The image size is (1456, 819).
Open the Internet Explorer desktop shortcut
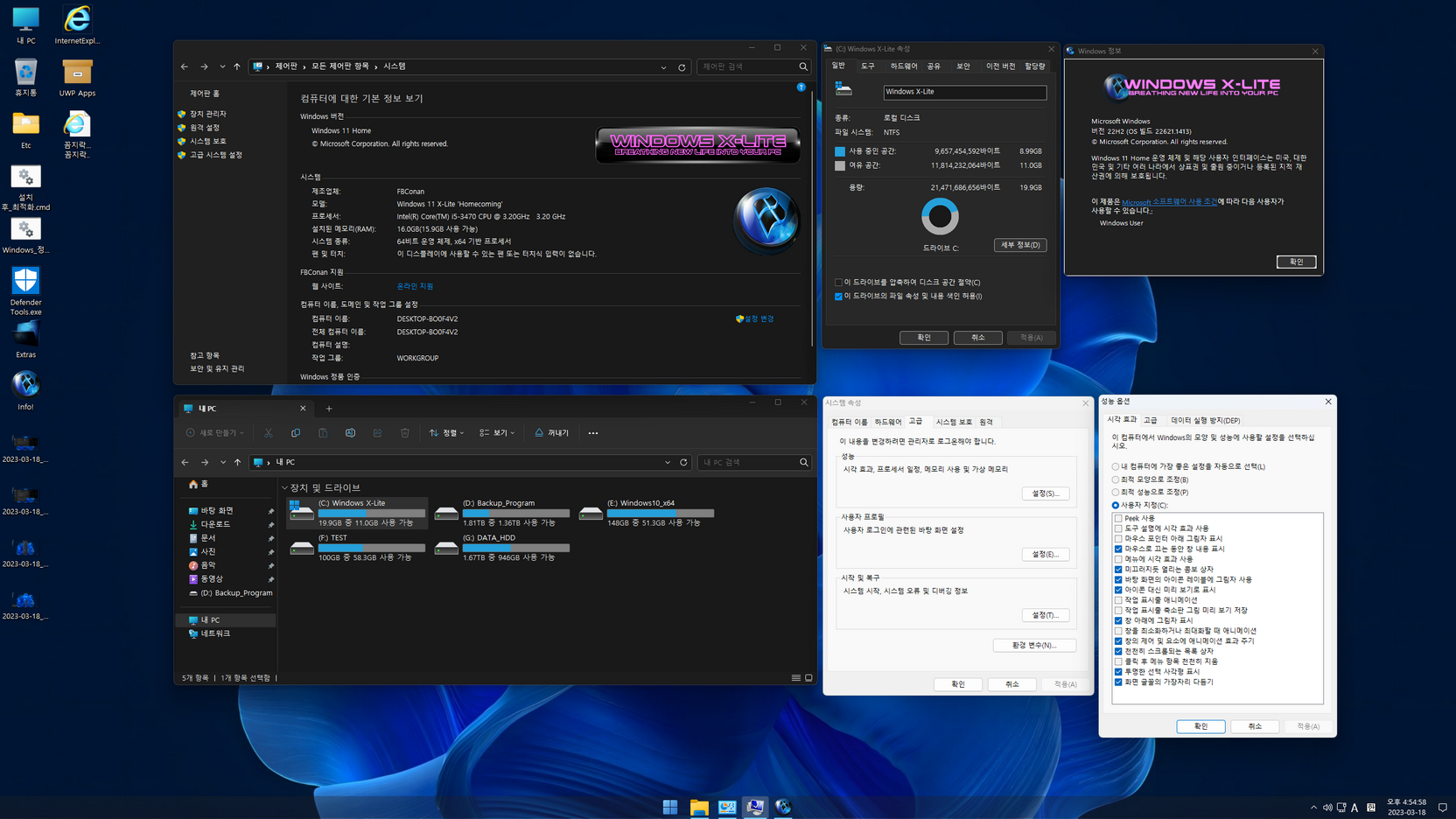pyautogui.click(x=77, y=24)
